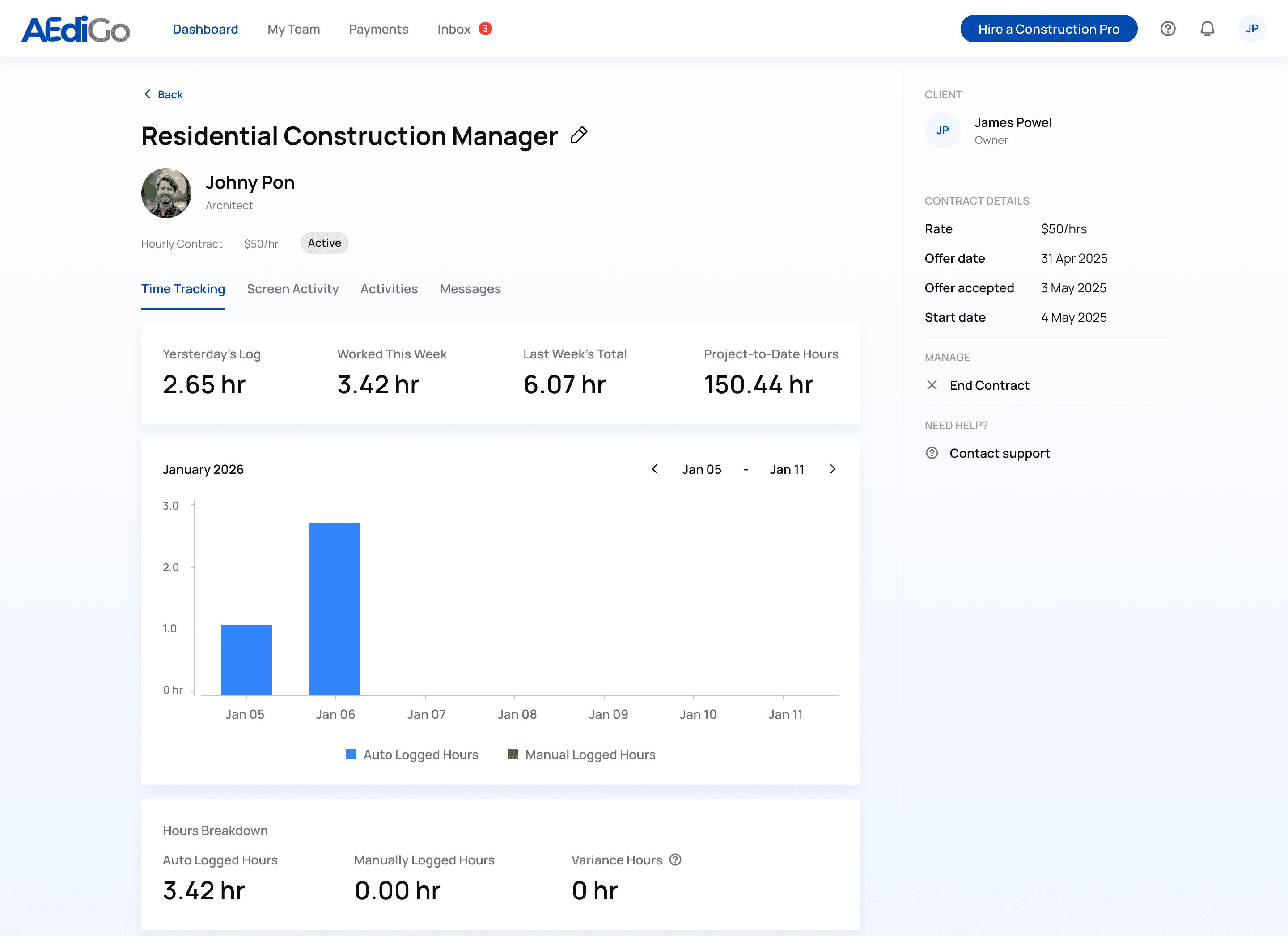Open notifications bell icon

[x=1207, y=29]
